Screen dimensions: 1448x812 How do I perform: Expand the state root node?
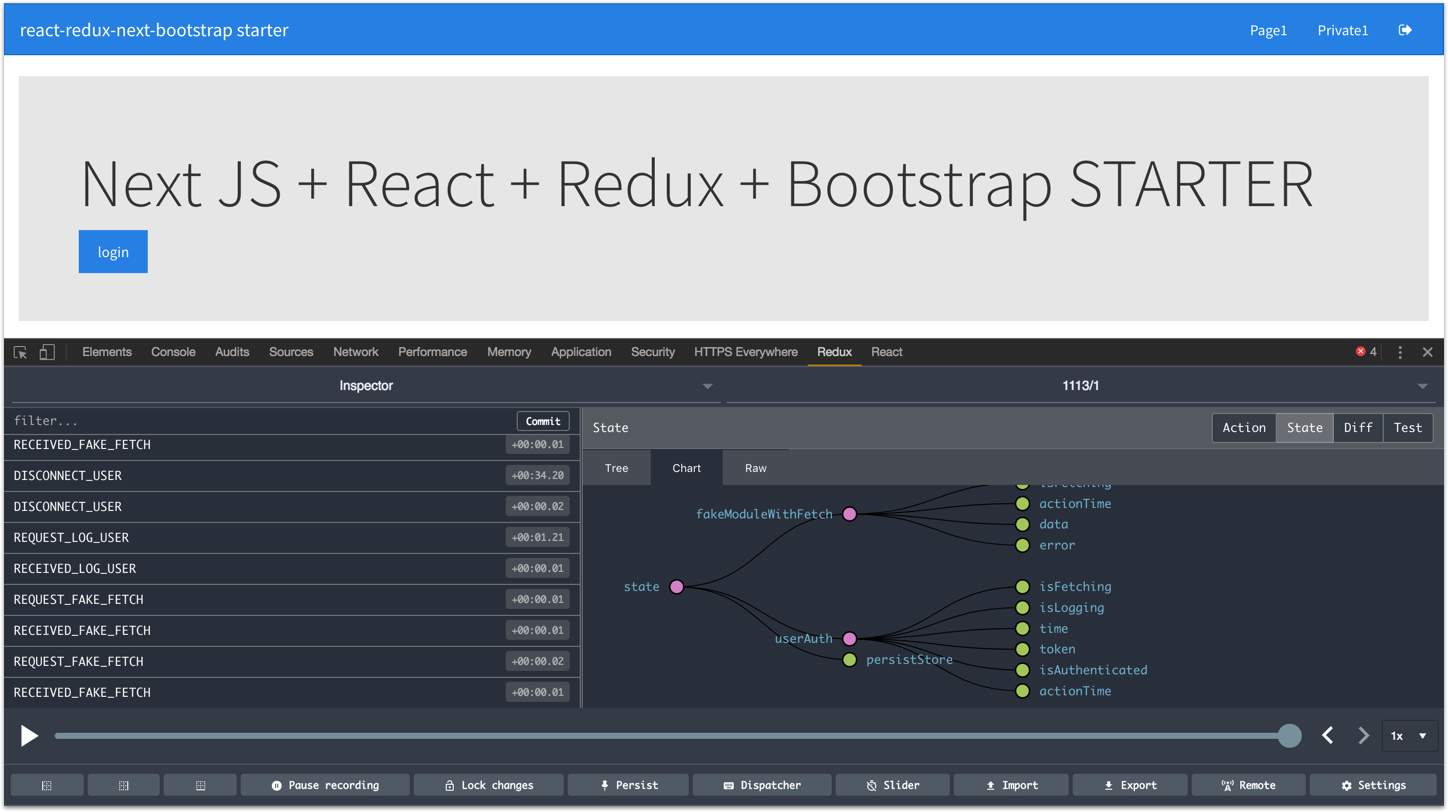tap(677, 587)
